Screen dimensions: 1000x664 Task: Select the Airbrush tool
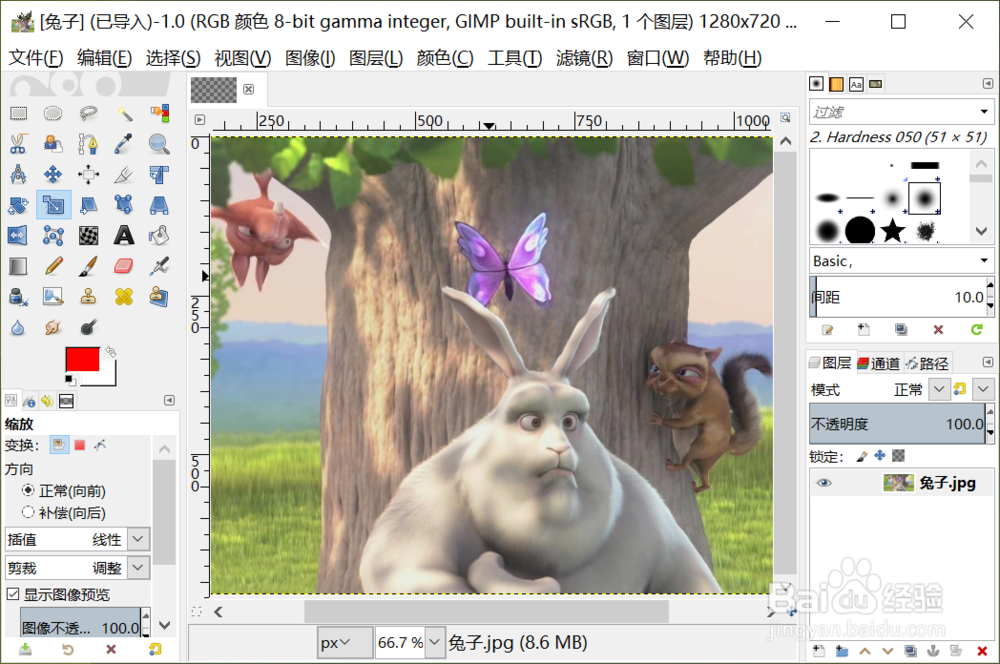click(159, 266)
